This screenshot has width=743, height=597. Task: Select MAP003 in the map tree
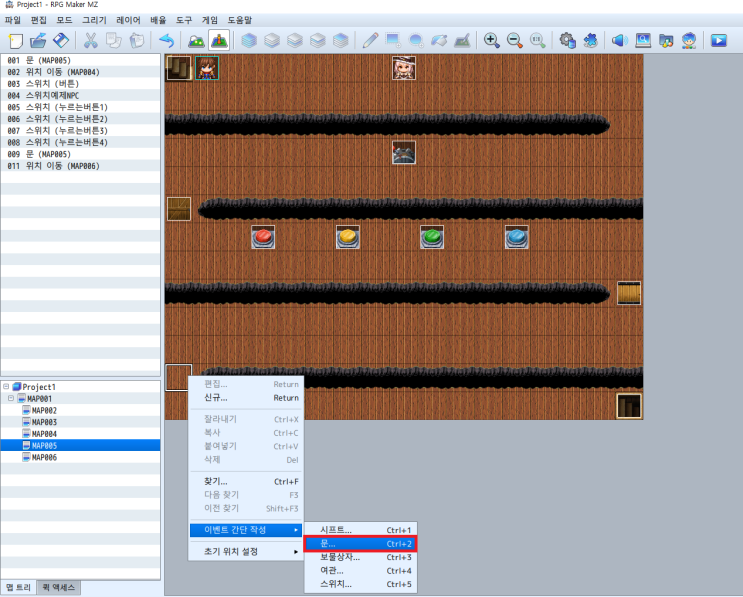click(x=44, y=422)
